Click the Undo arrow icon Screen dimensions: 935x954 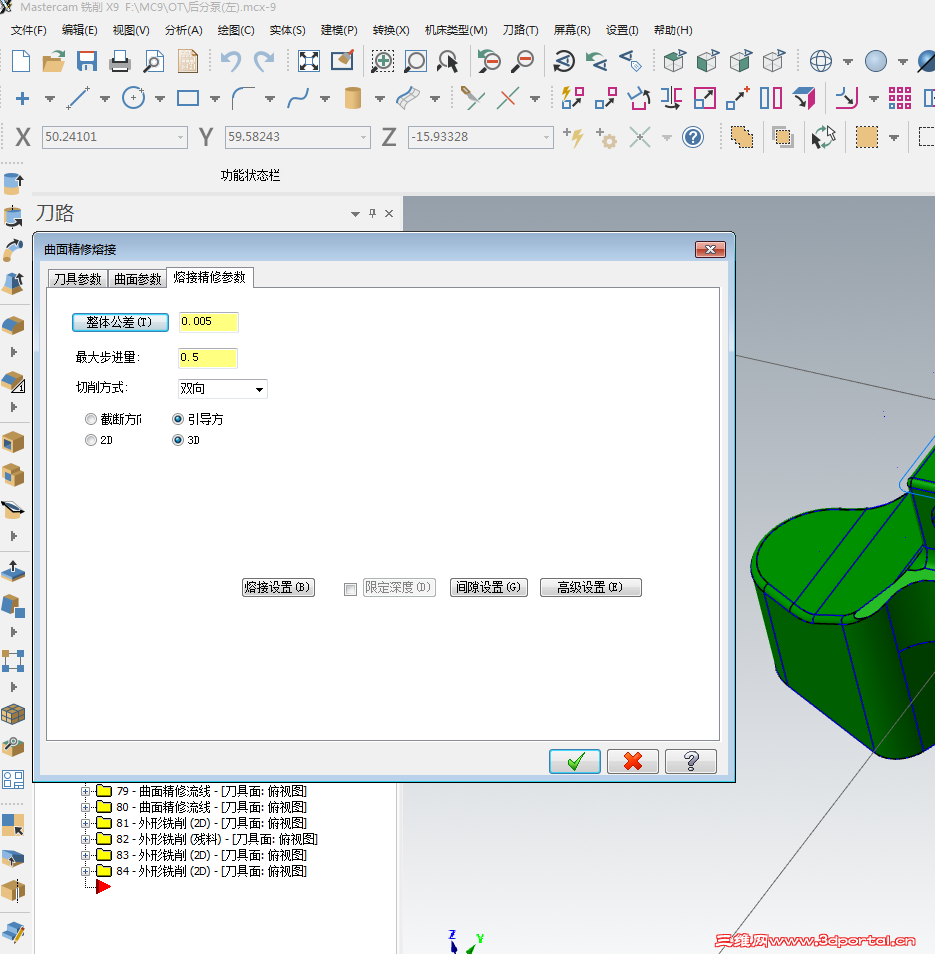pos(231,61)
